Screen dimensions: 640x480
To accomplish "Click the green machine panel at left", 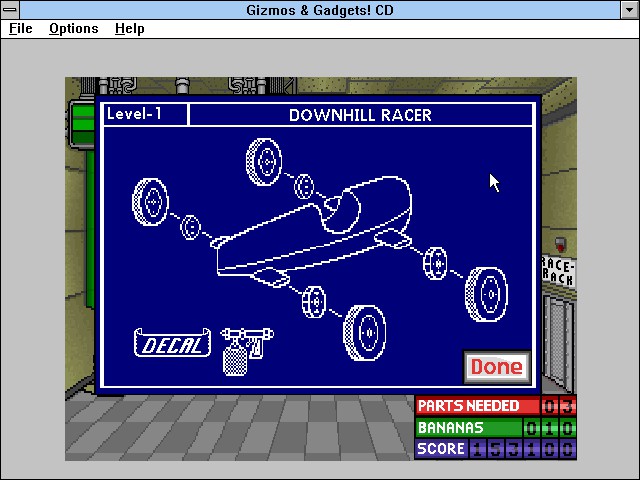I will [x=81, y=124].
